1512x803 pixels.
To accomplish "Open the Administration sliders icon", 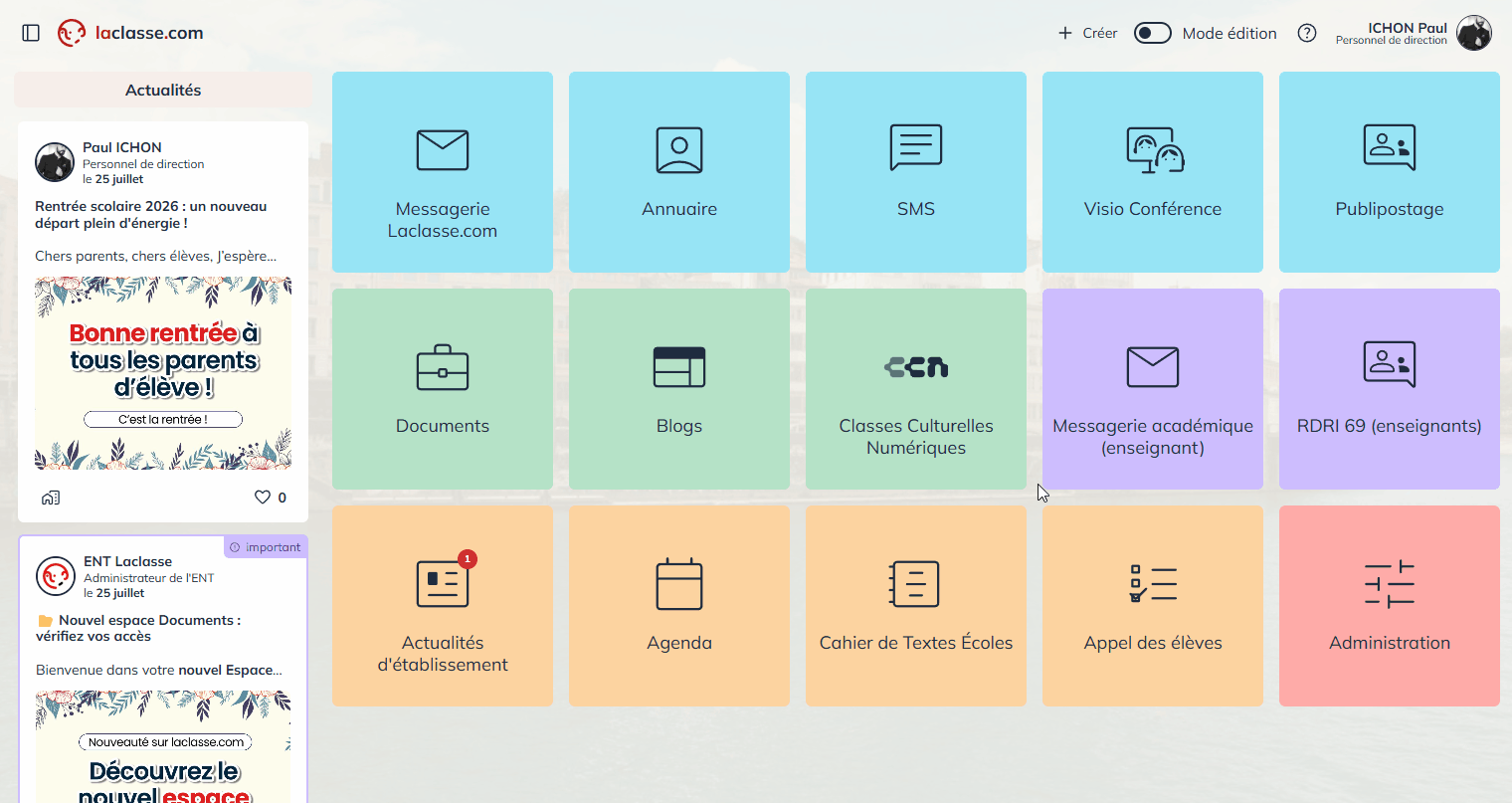I will pos(1390,584).
